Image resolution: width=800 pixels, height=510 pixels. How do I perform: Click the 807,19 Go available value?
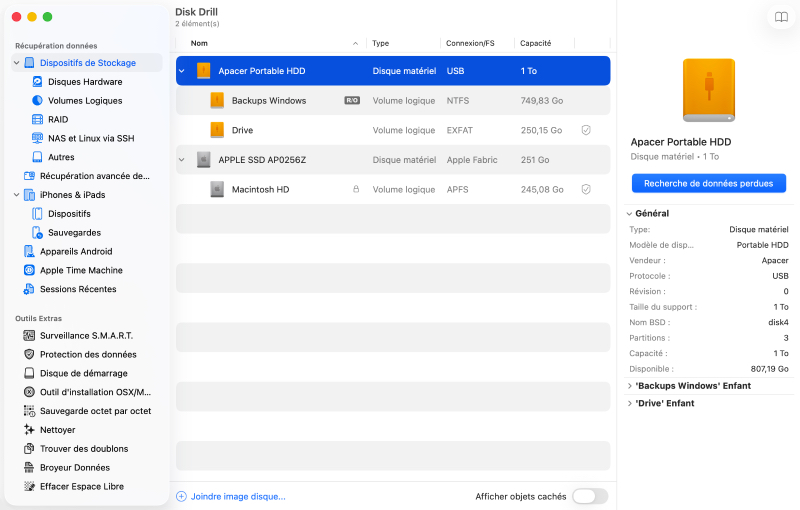click(x=769, y=369)
